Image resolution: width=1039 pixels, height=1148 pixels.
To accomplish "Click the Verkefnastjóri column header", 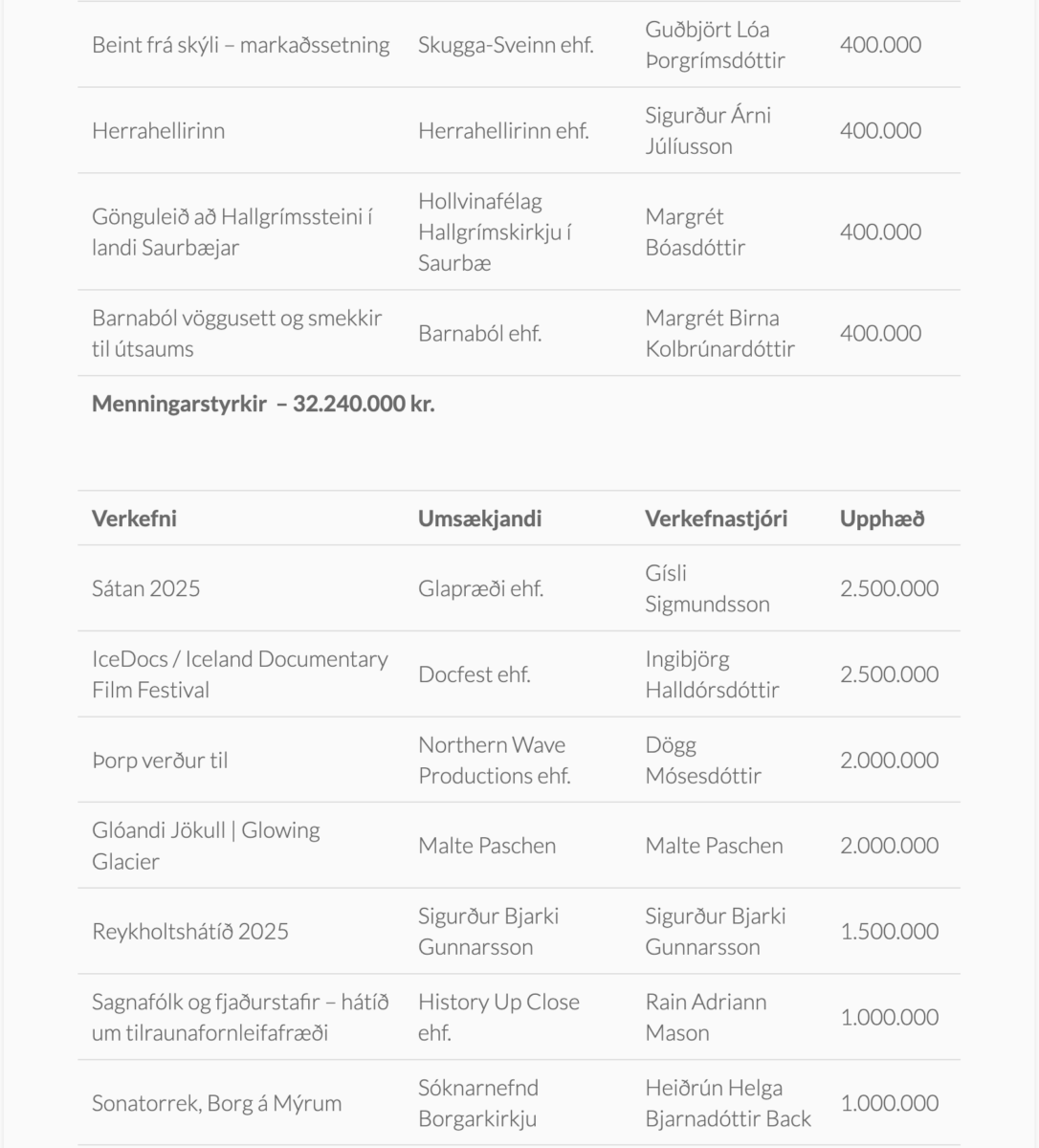I will pos(716,519).
